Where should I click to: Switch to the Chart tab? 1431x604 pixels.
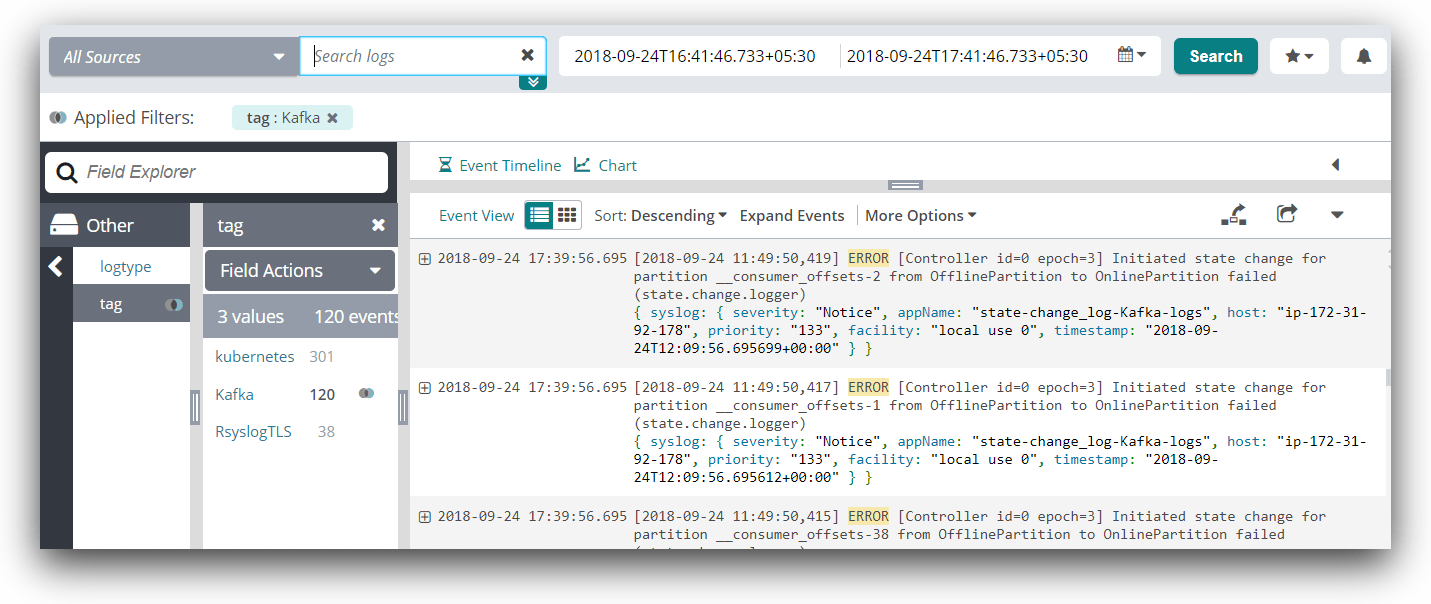606,166
